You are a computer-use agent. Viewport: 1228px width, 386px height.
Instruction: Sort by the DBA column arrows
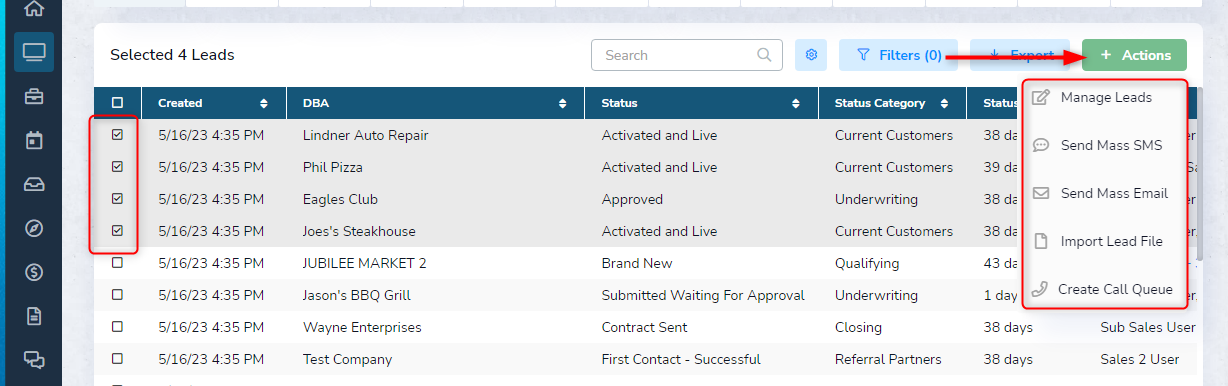click(573, 103)
